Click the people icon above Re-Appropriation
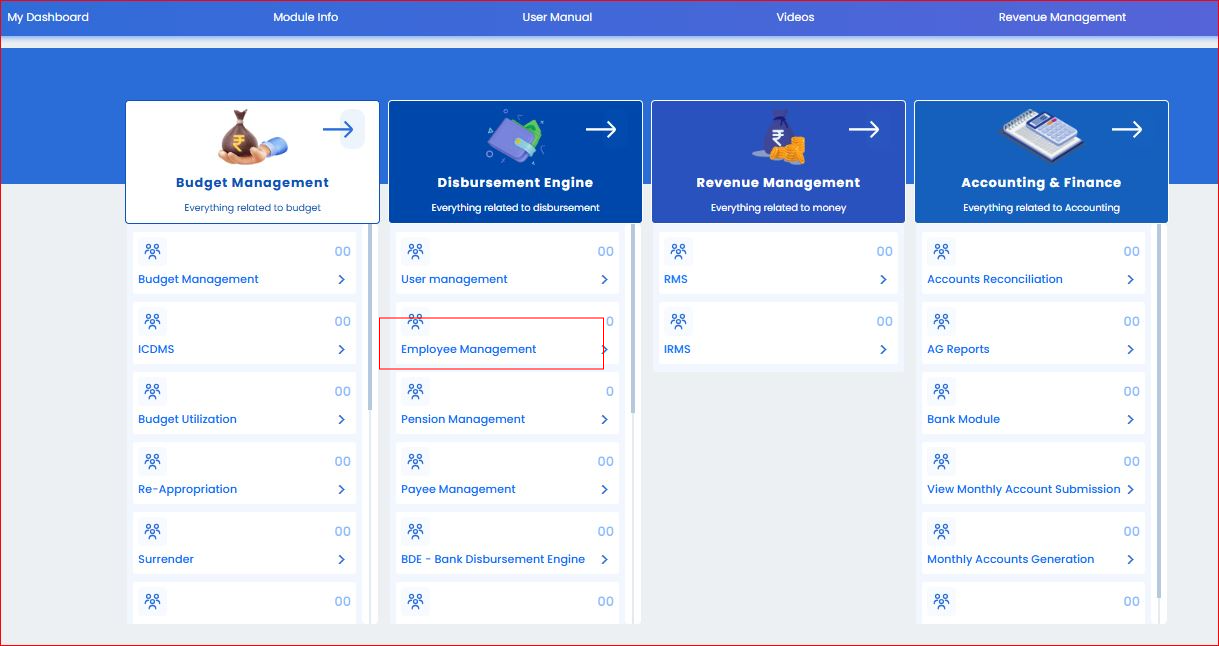This screenshot has height=646, width=1219. tap(152, 461)
